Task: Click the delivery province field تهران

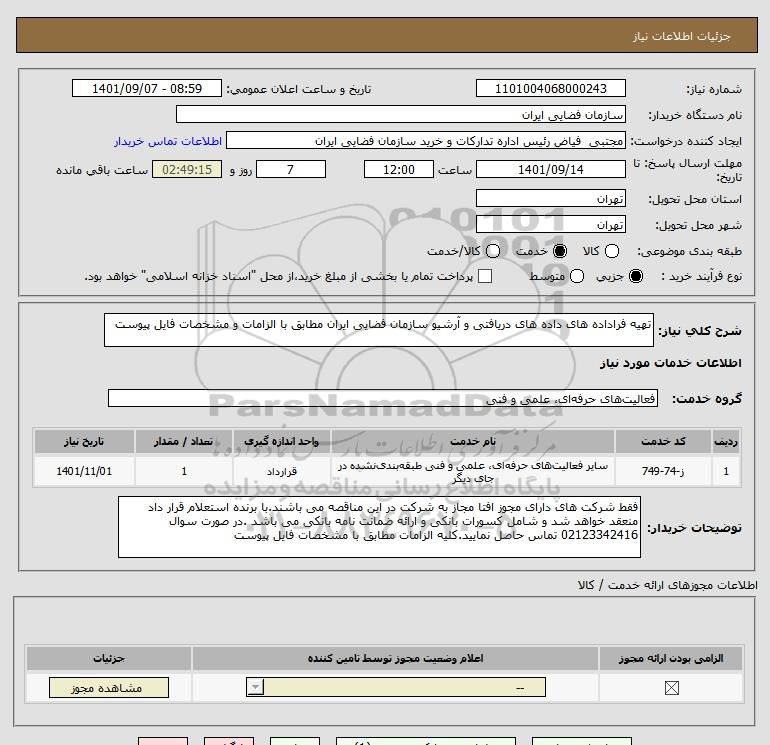Action: tap(550, 199)
